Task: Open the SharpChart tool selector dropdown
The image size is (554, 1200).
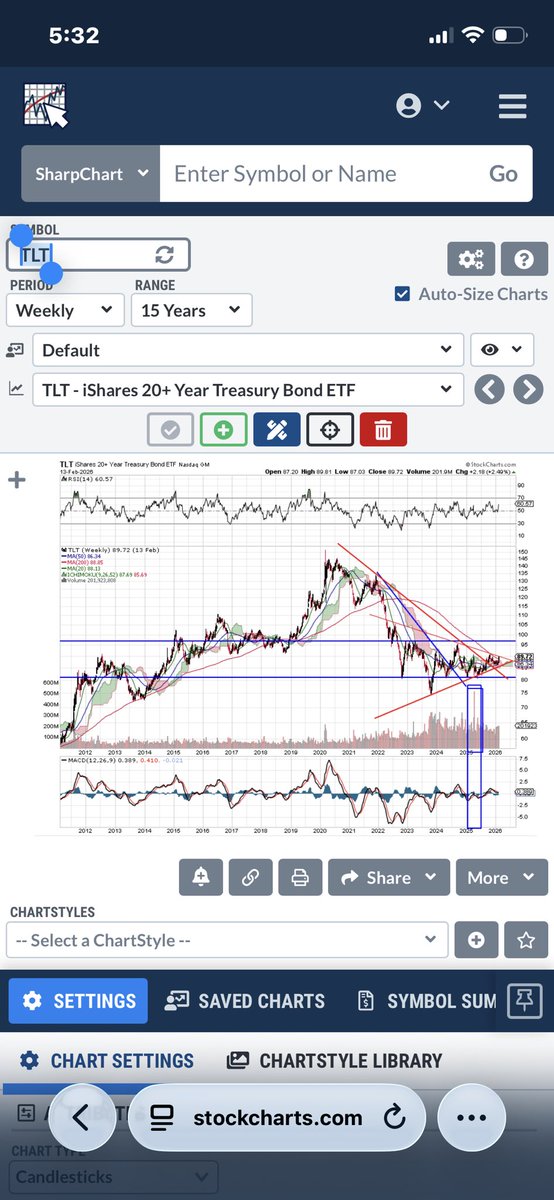Action: [x=91, y=174]
